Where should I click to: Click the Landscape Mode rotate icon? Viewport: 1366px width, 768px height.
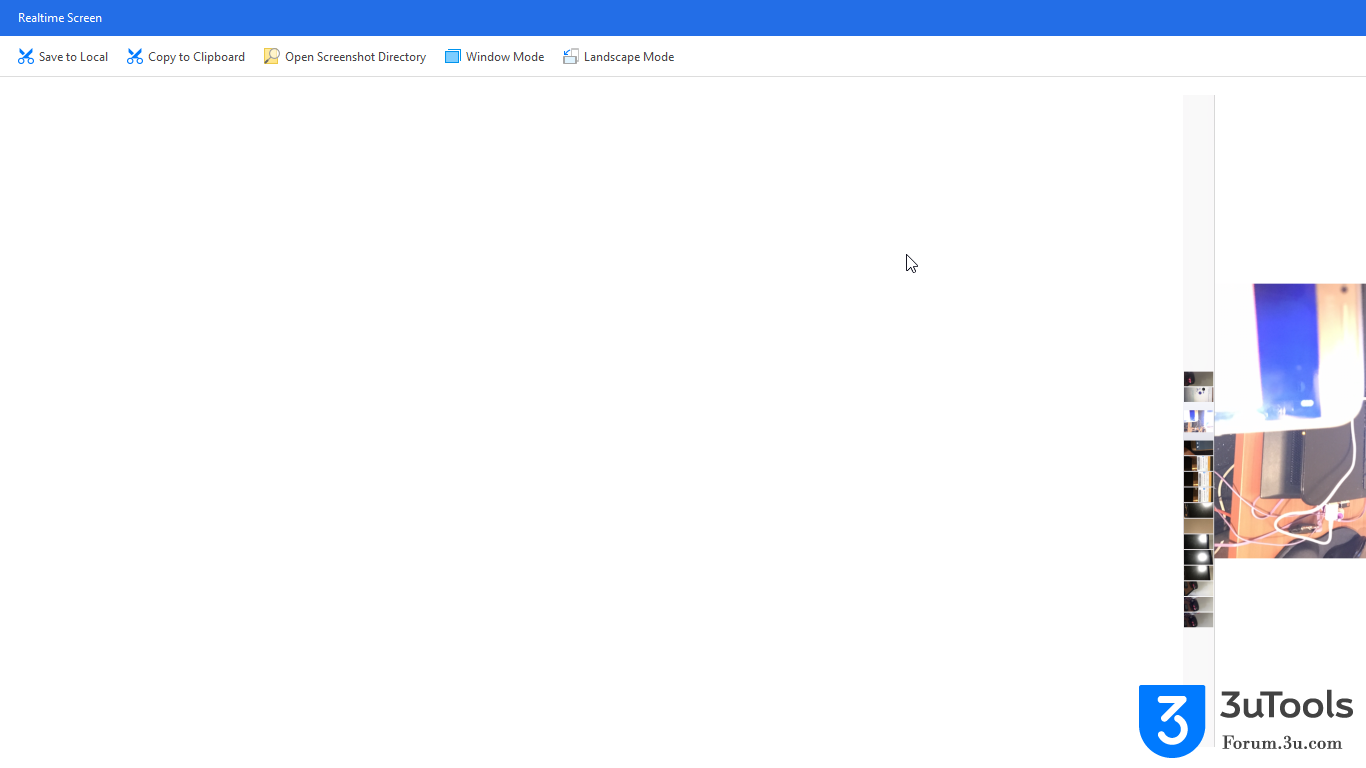(x=571, y=57)
